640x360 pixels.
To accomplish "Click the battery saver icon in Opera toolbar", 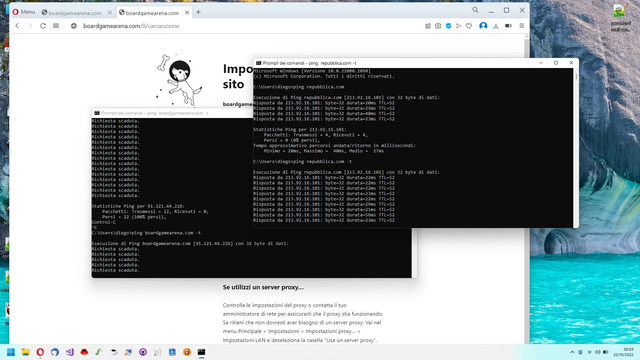I will pyautogui.click(x=508, y=26).
